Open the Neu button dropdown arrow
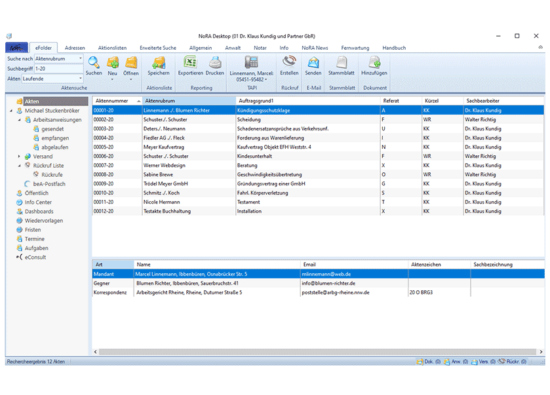 112,80
